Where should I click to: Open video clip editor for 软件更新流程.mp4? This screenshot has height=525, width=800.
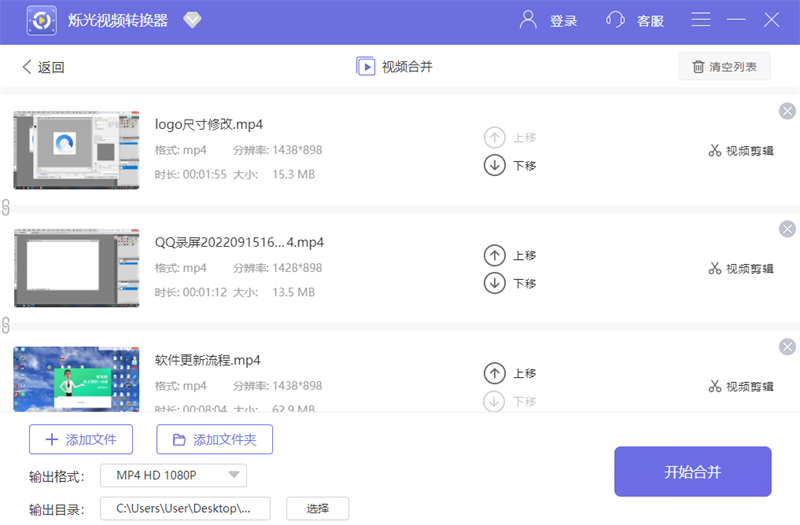[741, 386]
